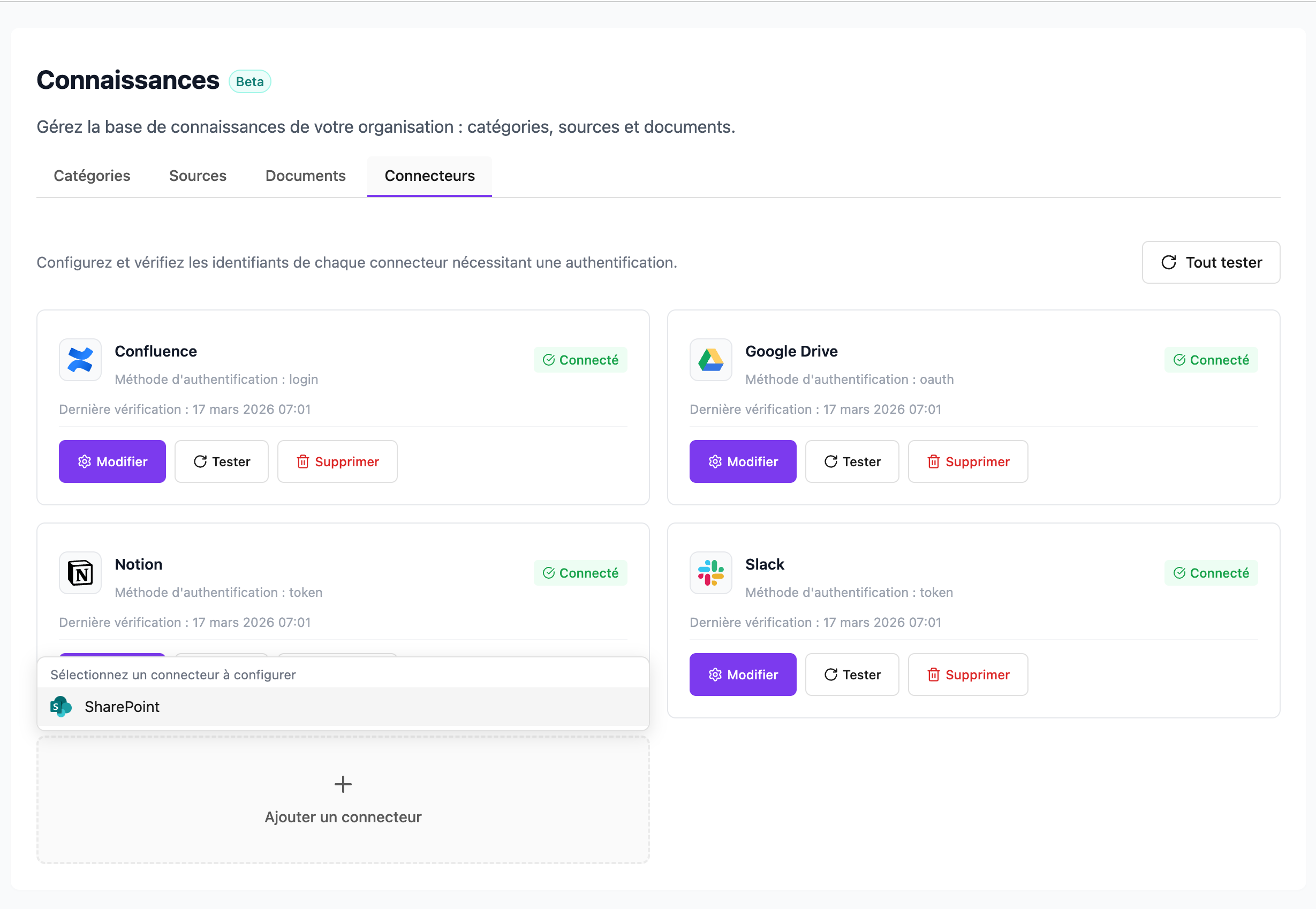Click the Tout tester button
This screenshot has width=1316, height=909.
pyautogui.click(x=1211, y=262)
